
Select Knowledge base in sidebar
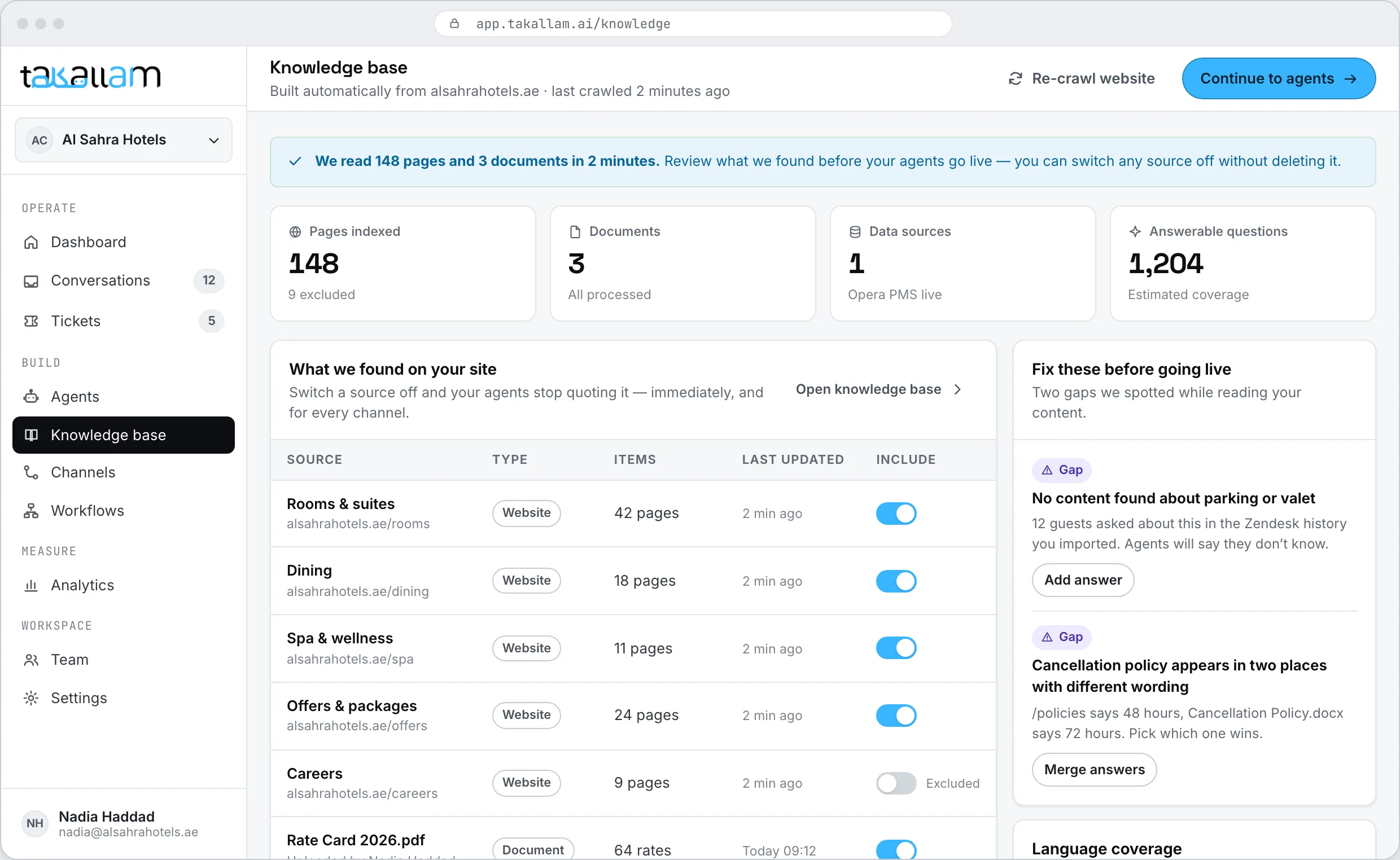pyautogui.click(x=124, y=435)
